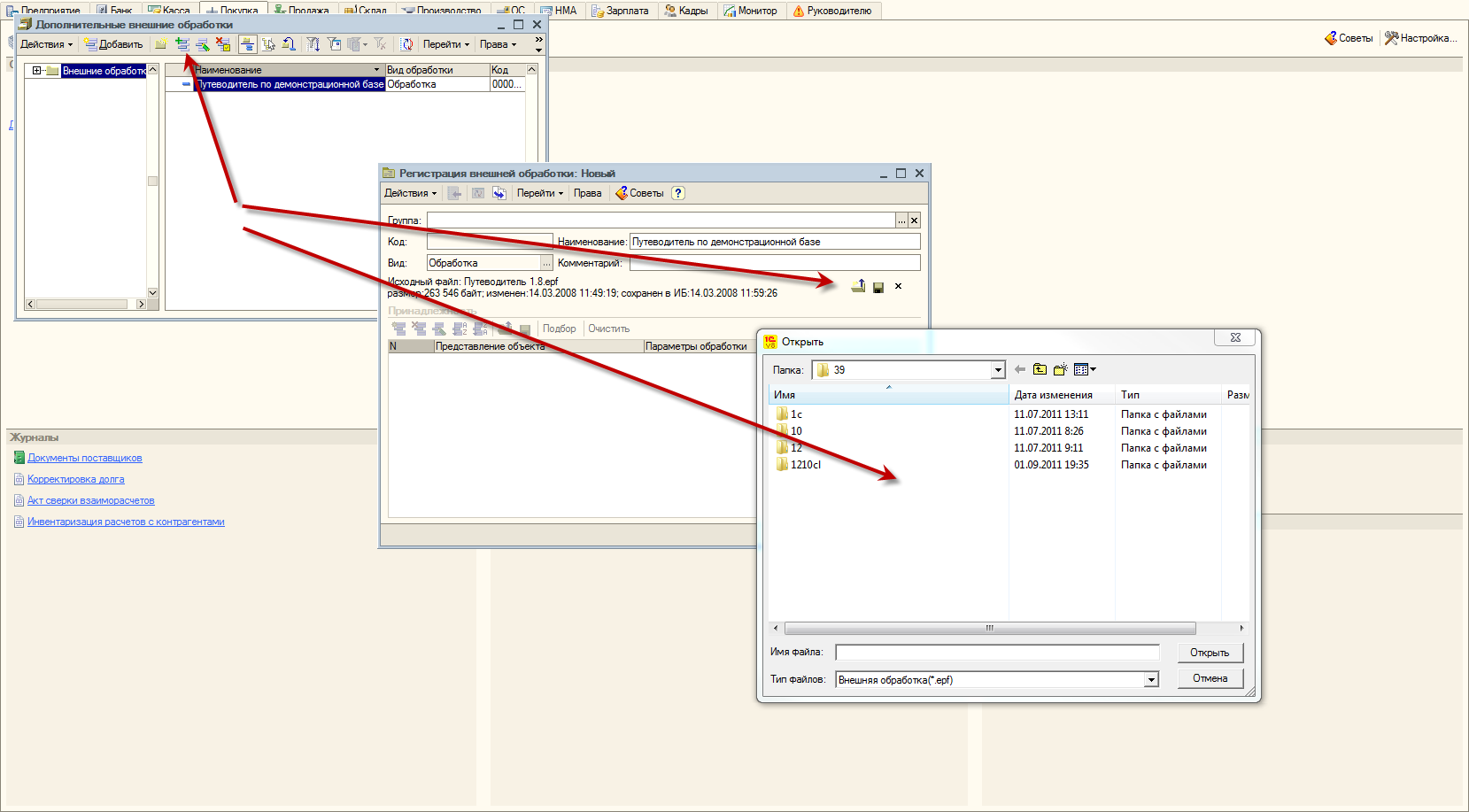Open the Тип файлов dropdown
Image resolution: width=1469 pixels, height=812 pixels.
point(1151,680)
